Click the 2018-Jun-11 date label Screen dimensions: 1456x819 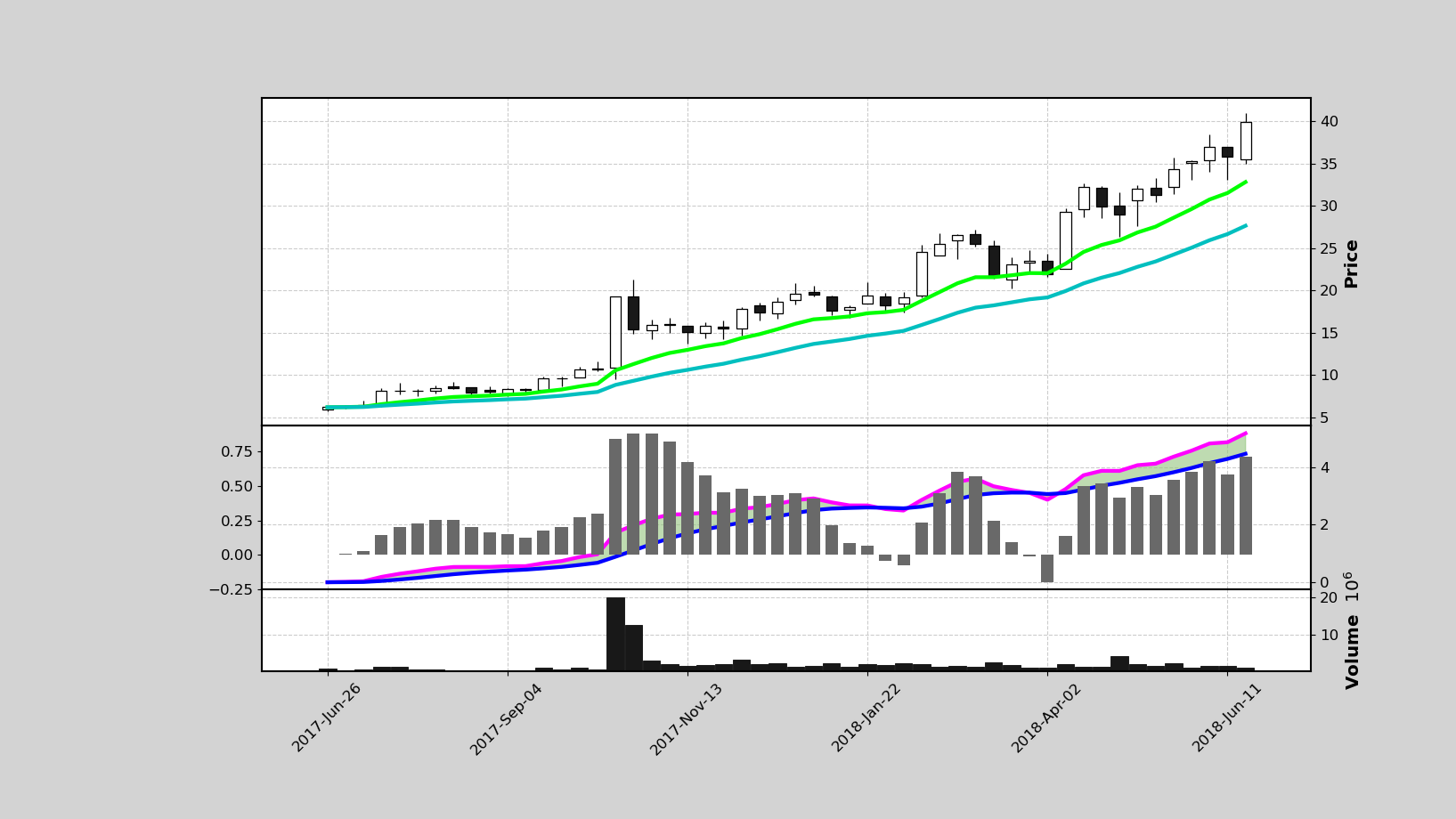tap(1227, 718)
